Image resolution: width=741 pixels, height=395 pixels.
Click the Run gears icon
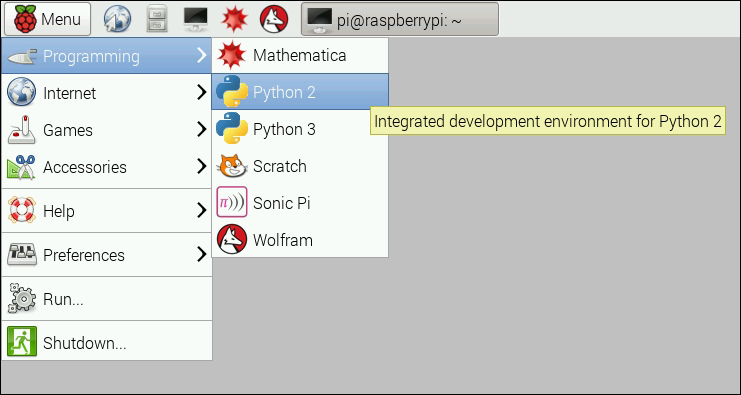(21, 299)
